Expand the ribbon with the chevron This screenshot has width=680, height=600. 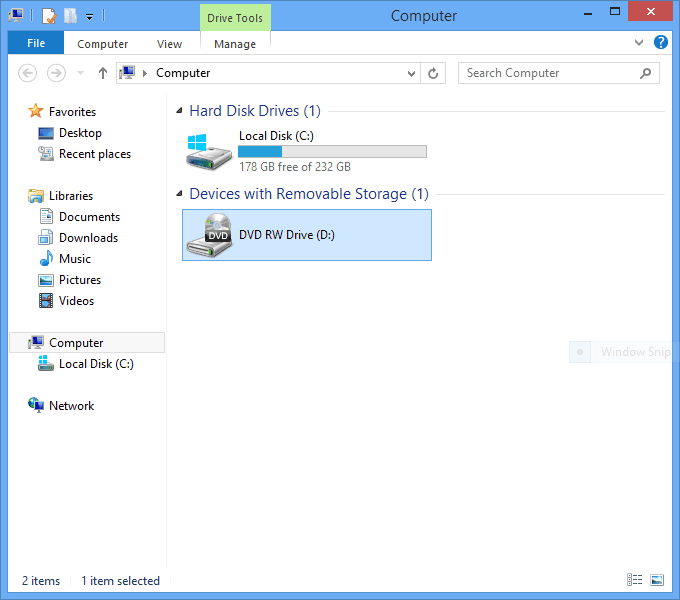click(x=639, y=42)
